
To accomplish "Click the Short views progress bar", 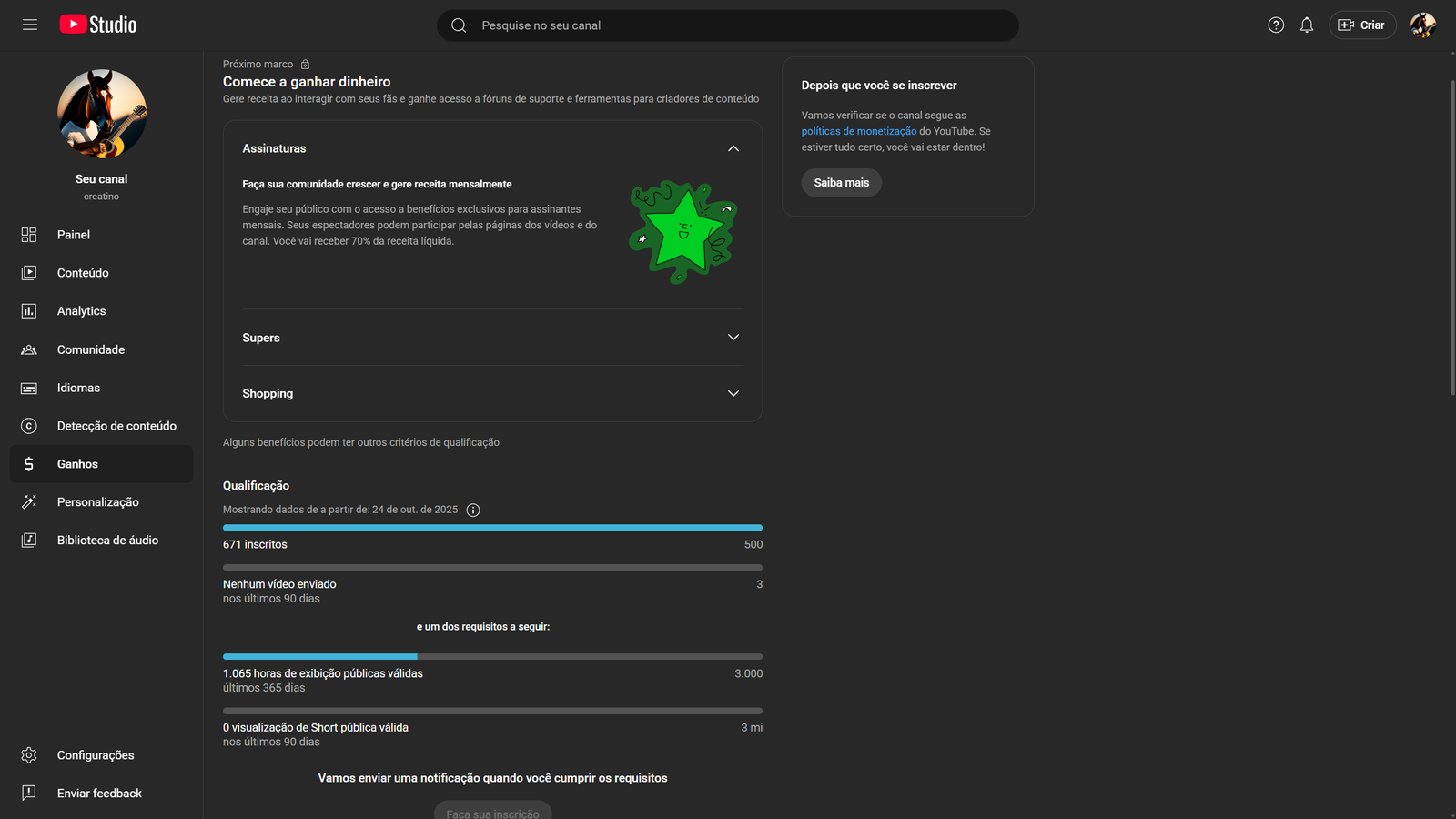I will click(492, 711).
